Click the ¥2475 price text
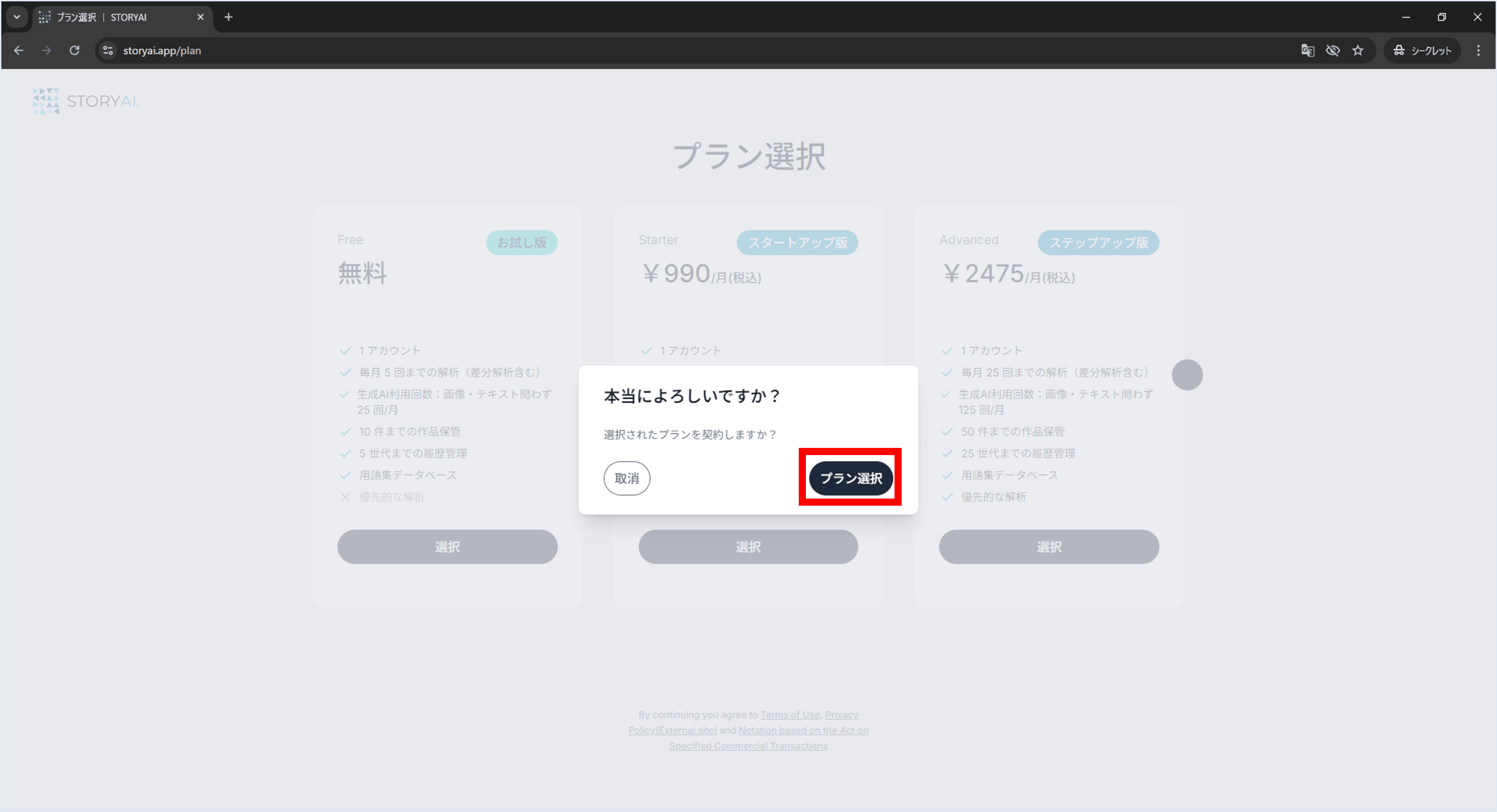 (x=1009, y=274)
